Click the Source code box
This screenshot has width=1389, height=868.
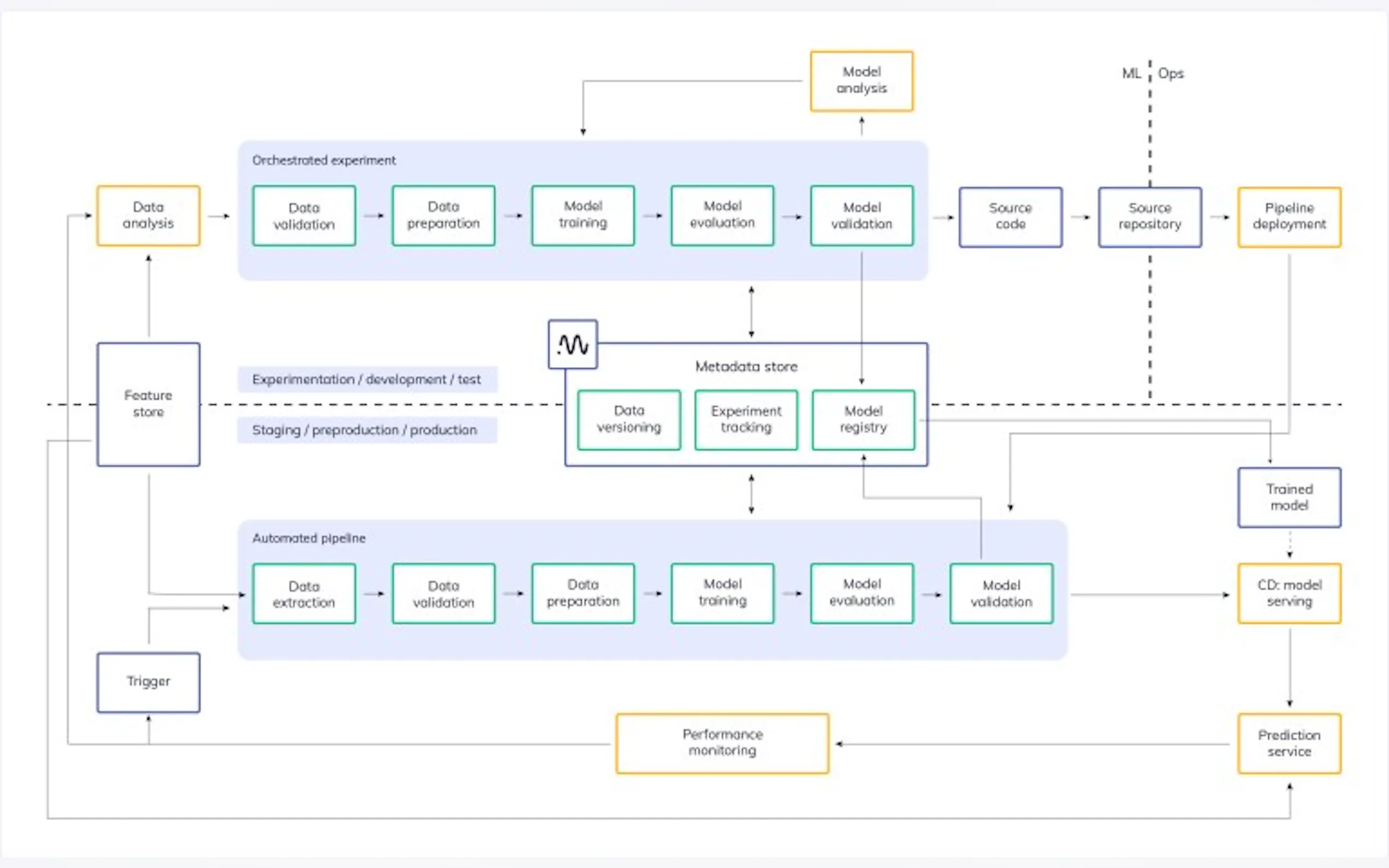pyautogui.click(x=1010, y=217)
